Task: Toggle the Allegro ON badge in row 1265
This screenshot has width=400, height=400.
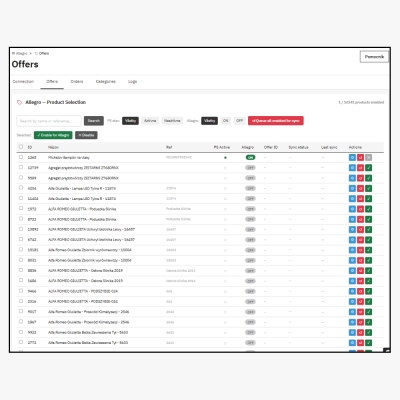Action: (x=250, y=157)
